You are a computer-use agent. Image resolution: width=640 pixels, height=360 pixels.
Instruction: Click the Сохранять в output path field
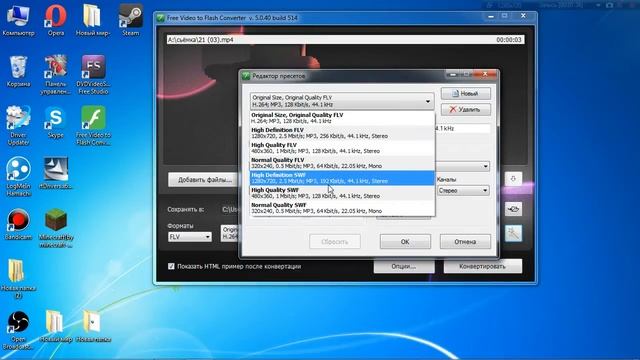[x=231, y=209]
